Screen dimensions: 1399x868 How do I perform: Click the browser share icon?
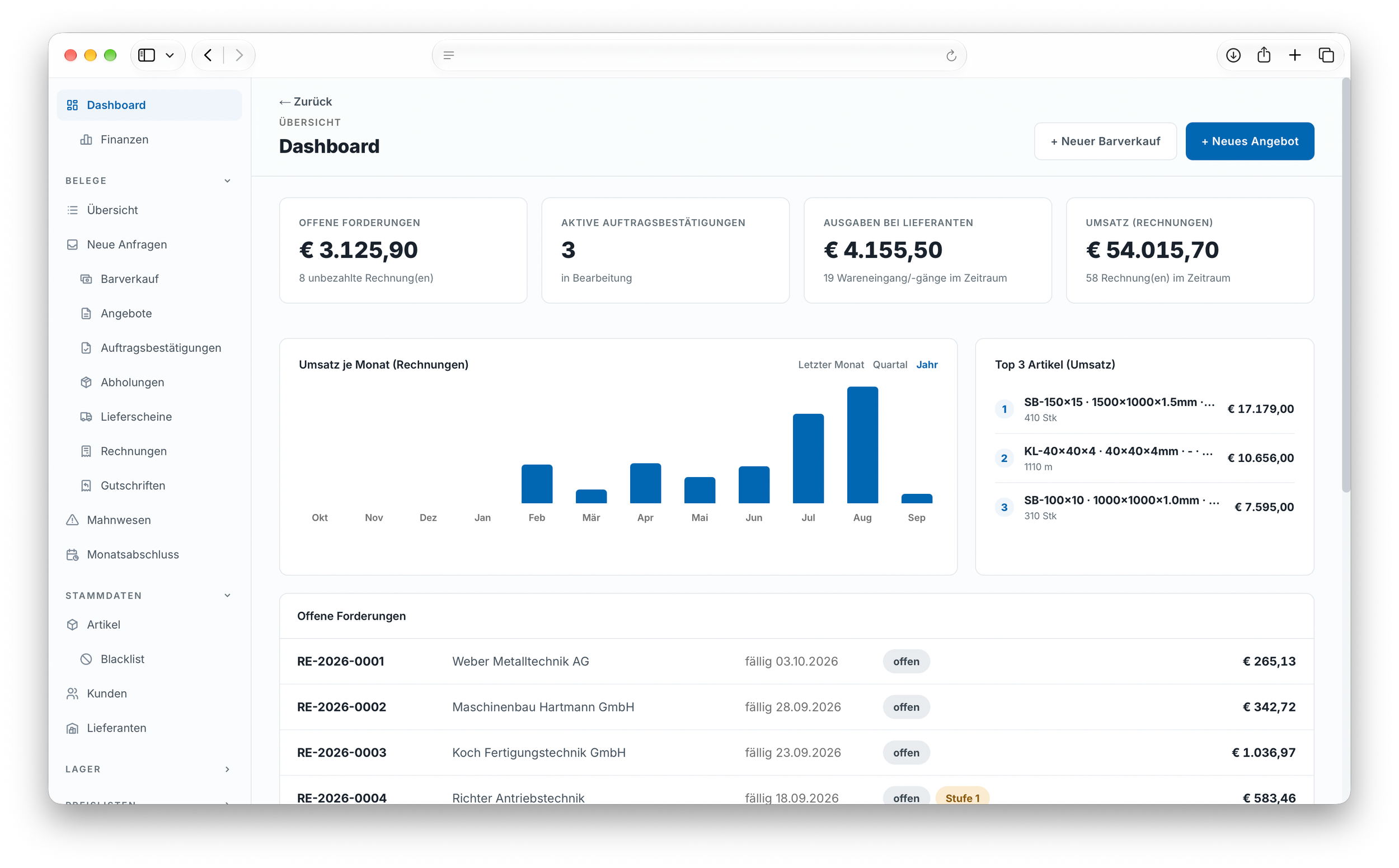[1264, 55]
